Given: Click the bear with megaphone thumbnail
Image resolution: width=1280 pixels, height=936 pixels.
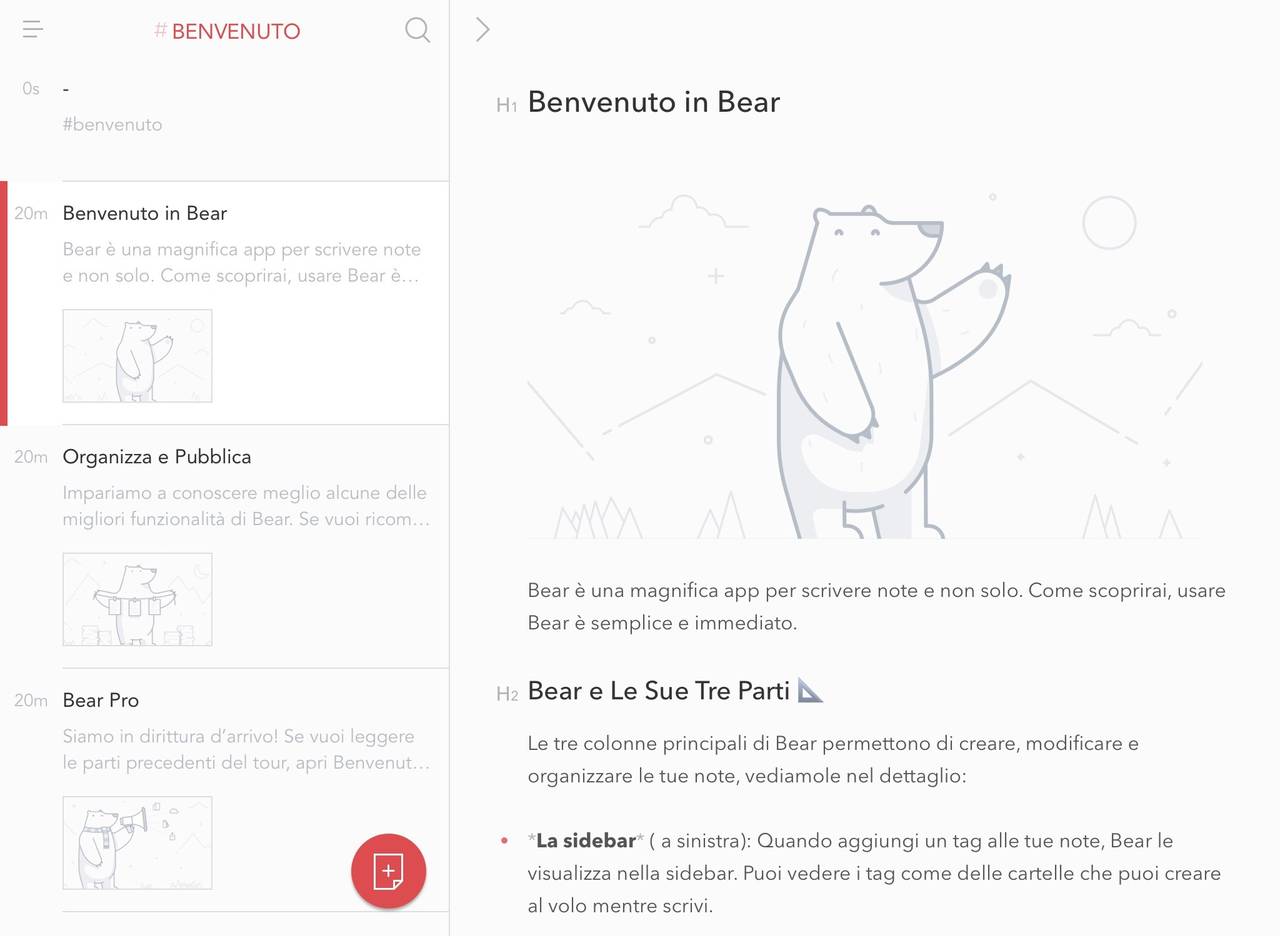Looking at the screenshot, I should pyautogui.click(x=137, y=842).
